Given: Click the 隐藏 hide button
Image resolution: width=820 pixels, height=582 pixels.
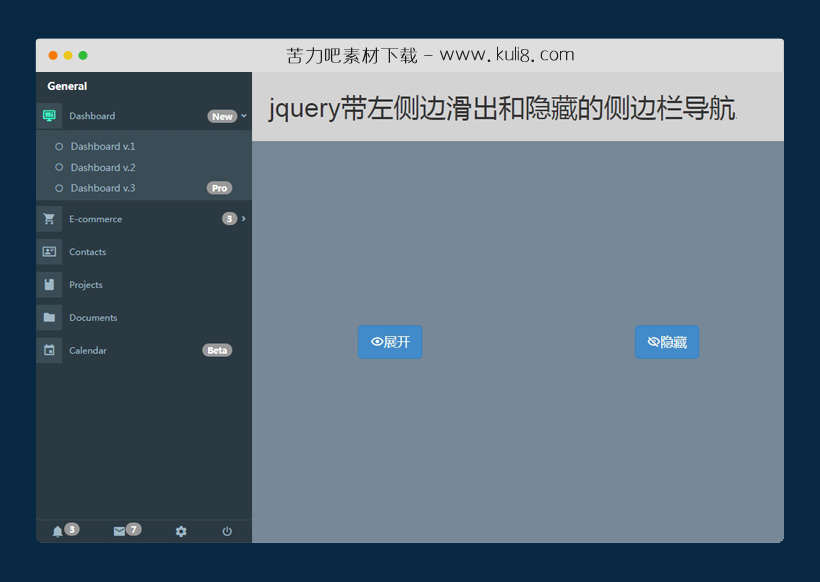Looking at the screenshot, I should [667, 341].
